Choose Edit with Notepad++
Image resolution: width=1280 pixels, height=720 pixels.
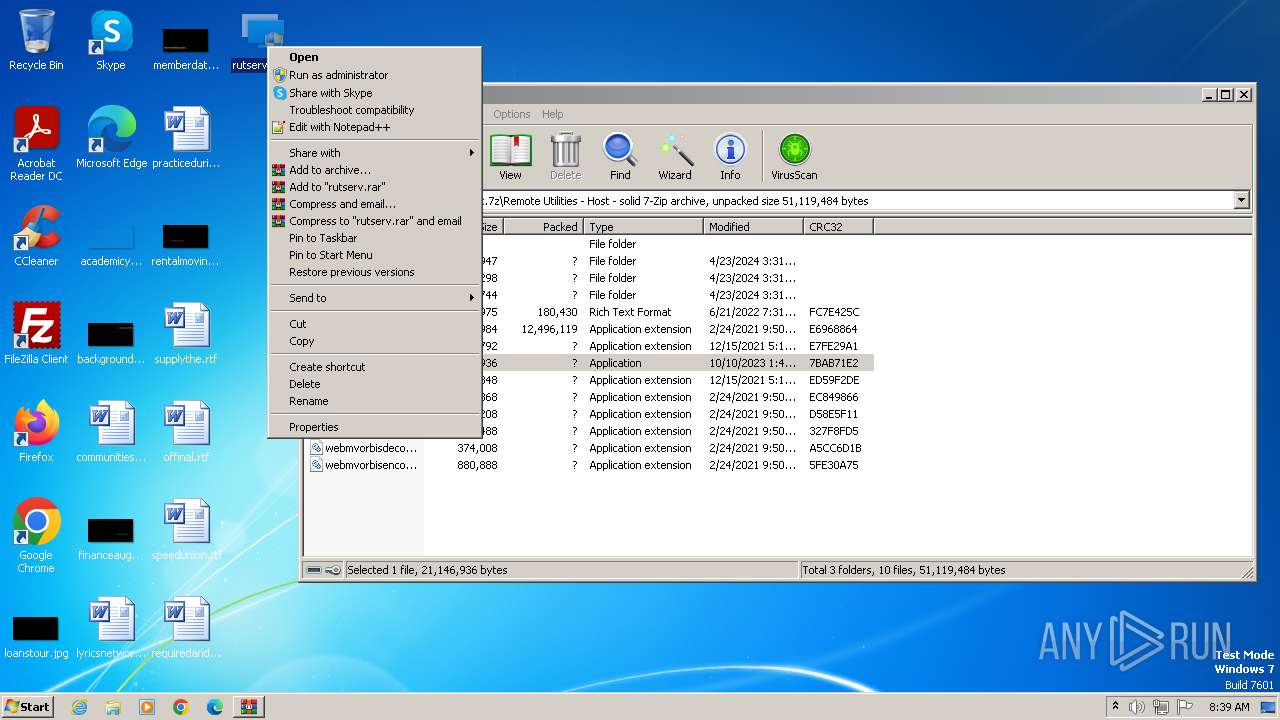click(375, 127)
